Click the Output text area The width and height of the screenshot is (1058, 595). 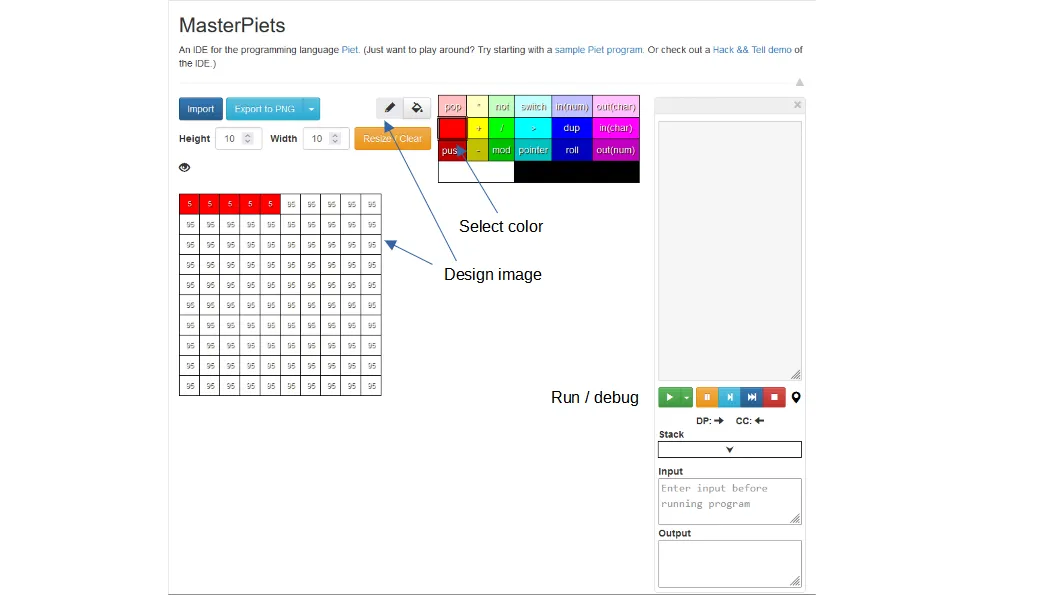pos(729,564)
